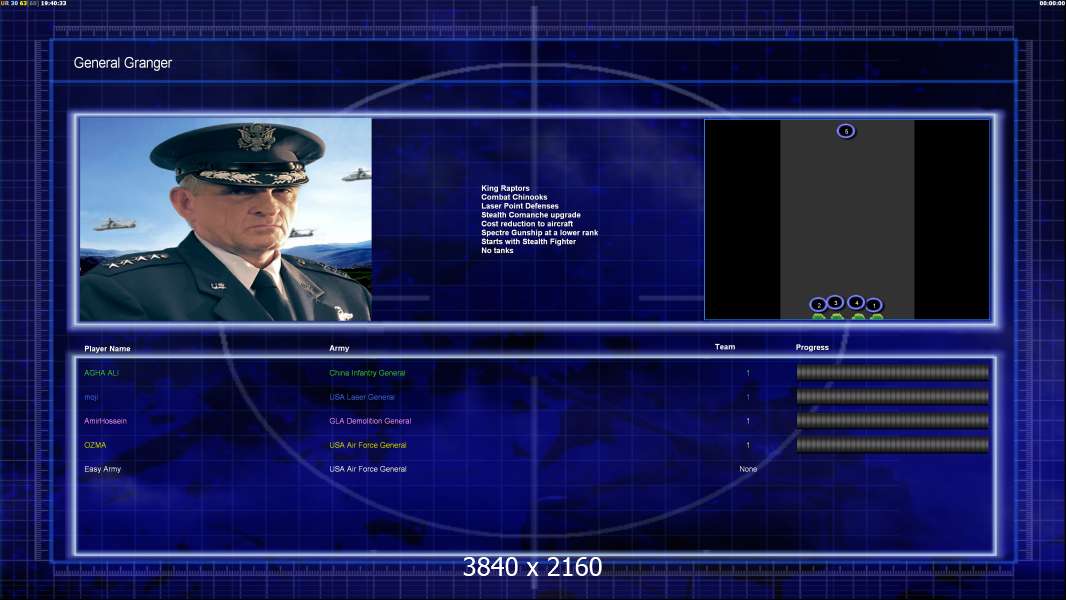Click 'China Infantry General' army entry
Screen dimensions: 1066x600
[x=367, y=373]
